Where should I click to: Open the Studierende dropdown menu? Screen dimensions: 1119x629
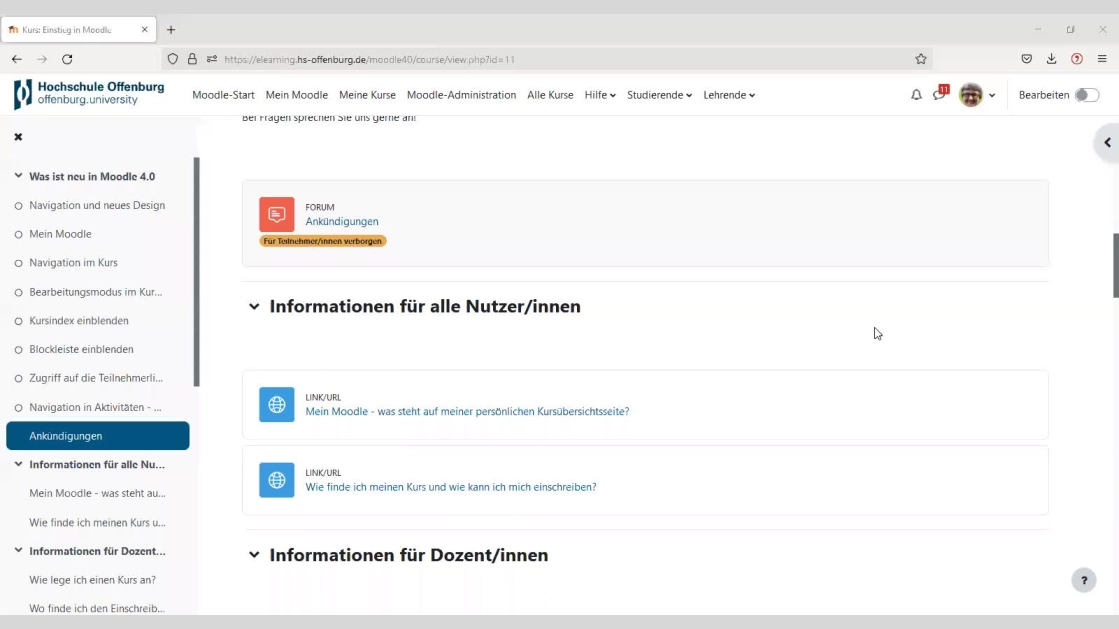(659, 95)
